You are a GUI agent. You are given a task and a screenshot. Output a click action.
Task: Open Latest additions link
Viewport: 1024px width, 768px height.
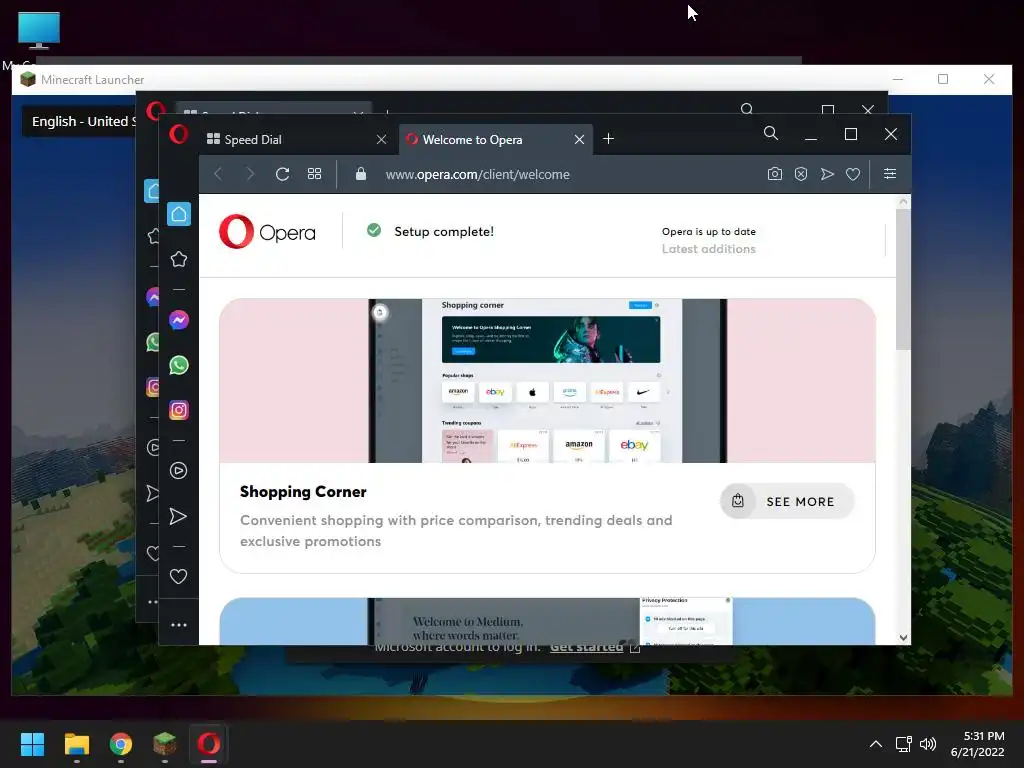click(709, 249)
